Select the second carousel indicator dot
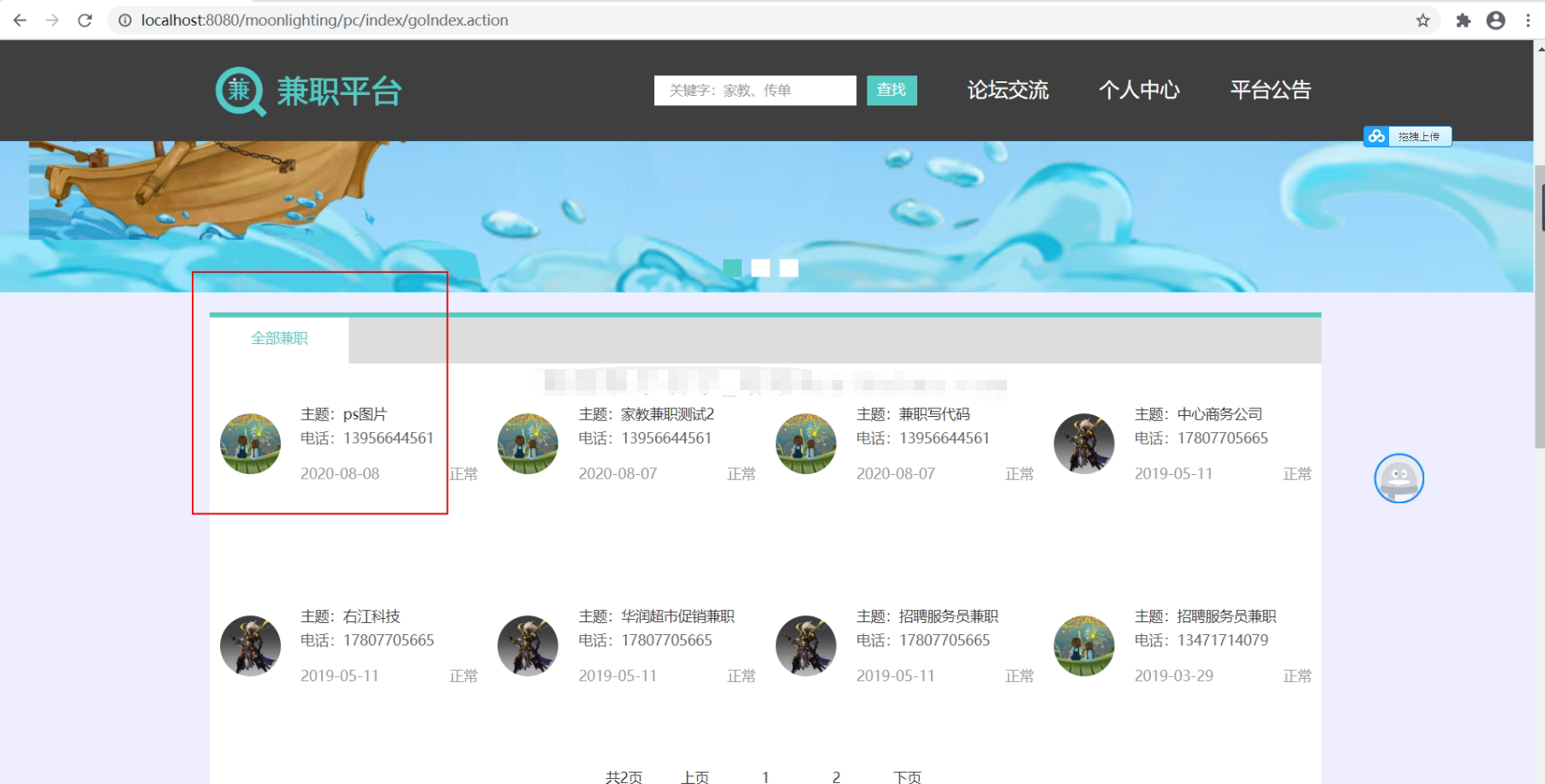 click(761, 268)
